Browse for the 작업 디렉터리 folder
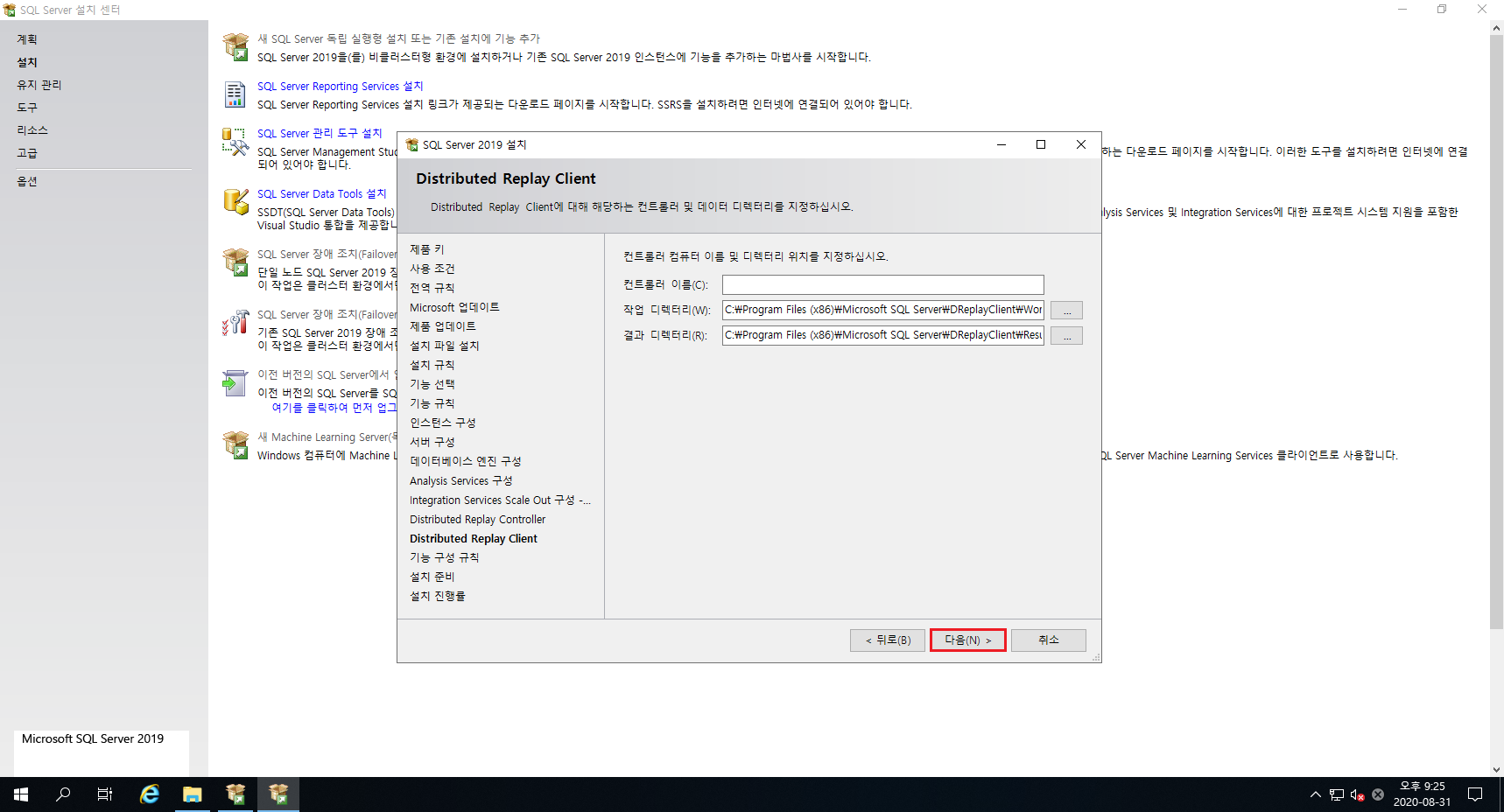The width and height of the screenshot is (1504, 812). pos(1066,311)
